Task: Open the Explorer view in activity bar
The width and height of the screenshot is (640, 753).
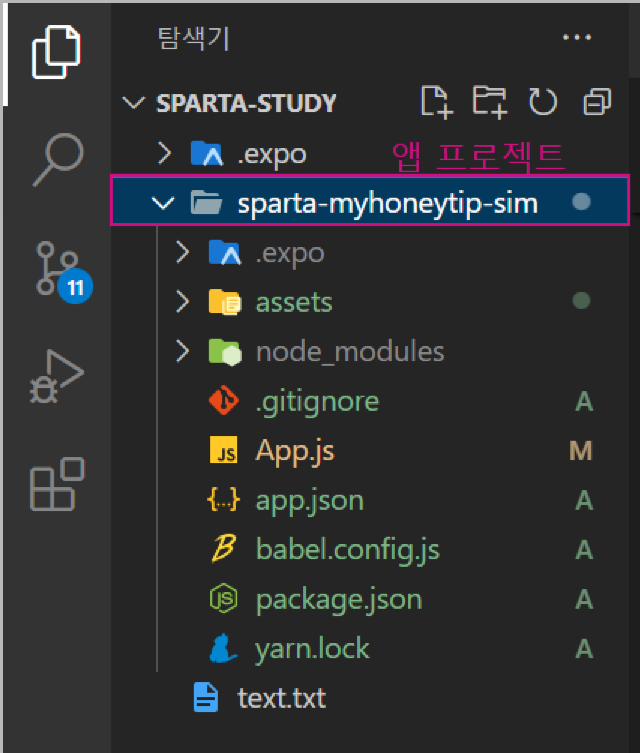Action: [56, 50]
